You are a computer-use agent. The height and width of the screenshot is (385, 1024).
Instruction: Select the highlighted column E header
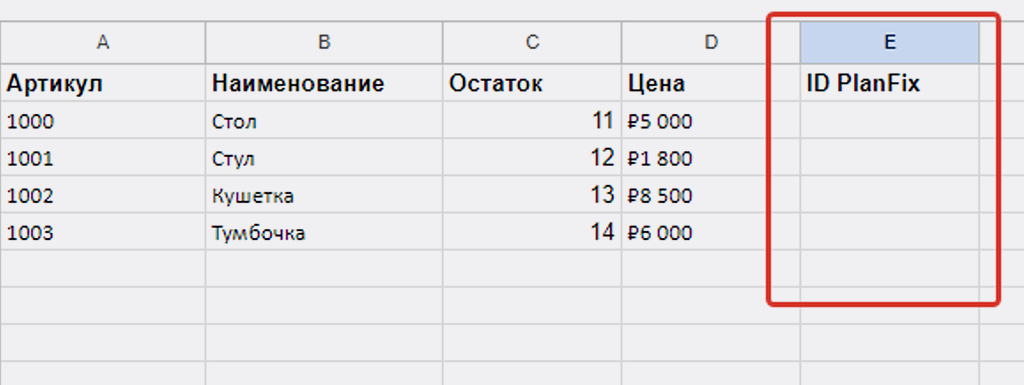[x=889, y=42]
